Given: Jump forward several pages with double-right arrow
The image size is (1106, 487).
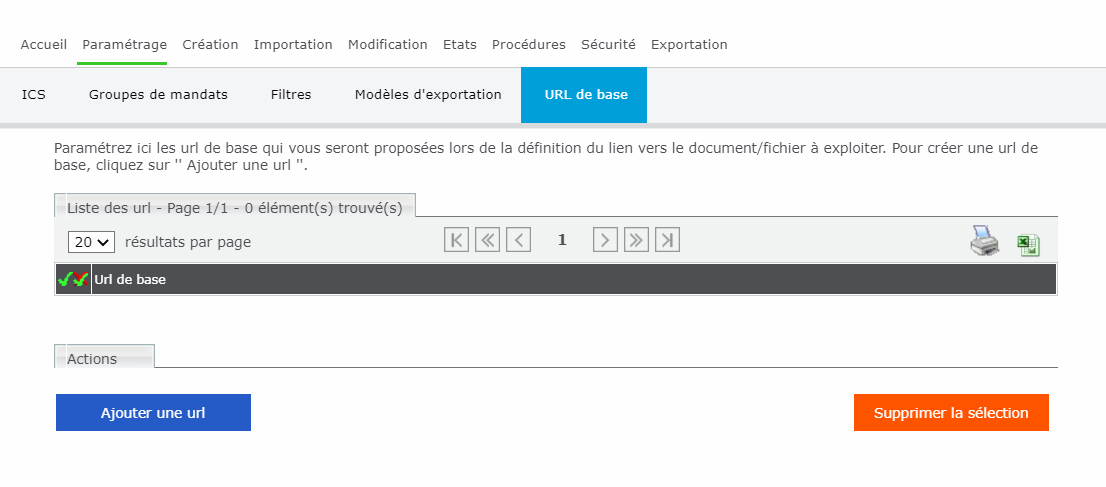Looking at the screenshot, I should [x=636, y=240].
